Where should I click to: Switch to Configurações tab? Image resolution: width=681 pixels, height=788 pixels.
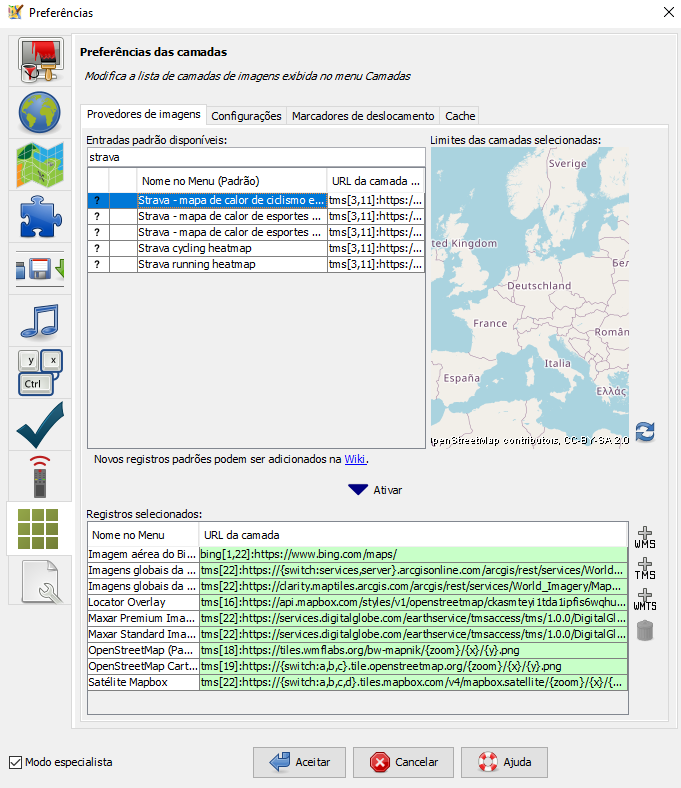tap(246, 116)
